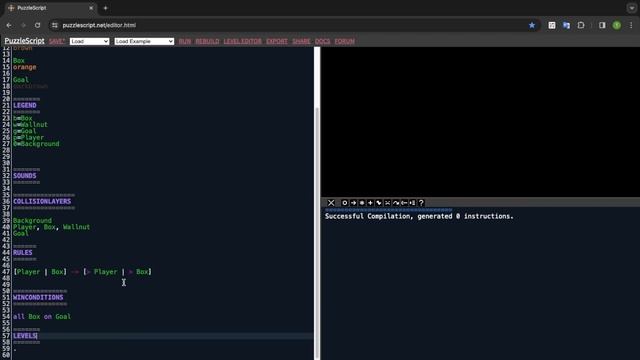Click 'b=Box' legend line
Screen dimensions: 640x360
click(23, 118)
